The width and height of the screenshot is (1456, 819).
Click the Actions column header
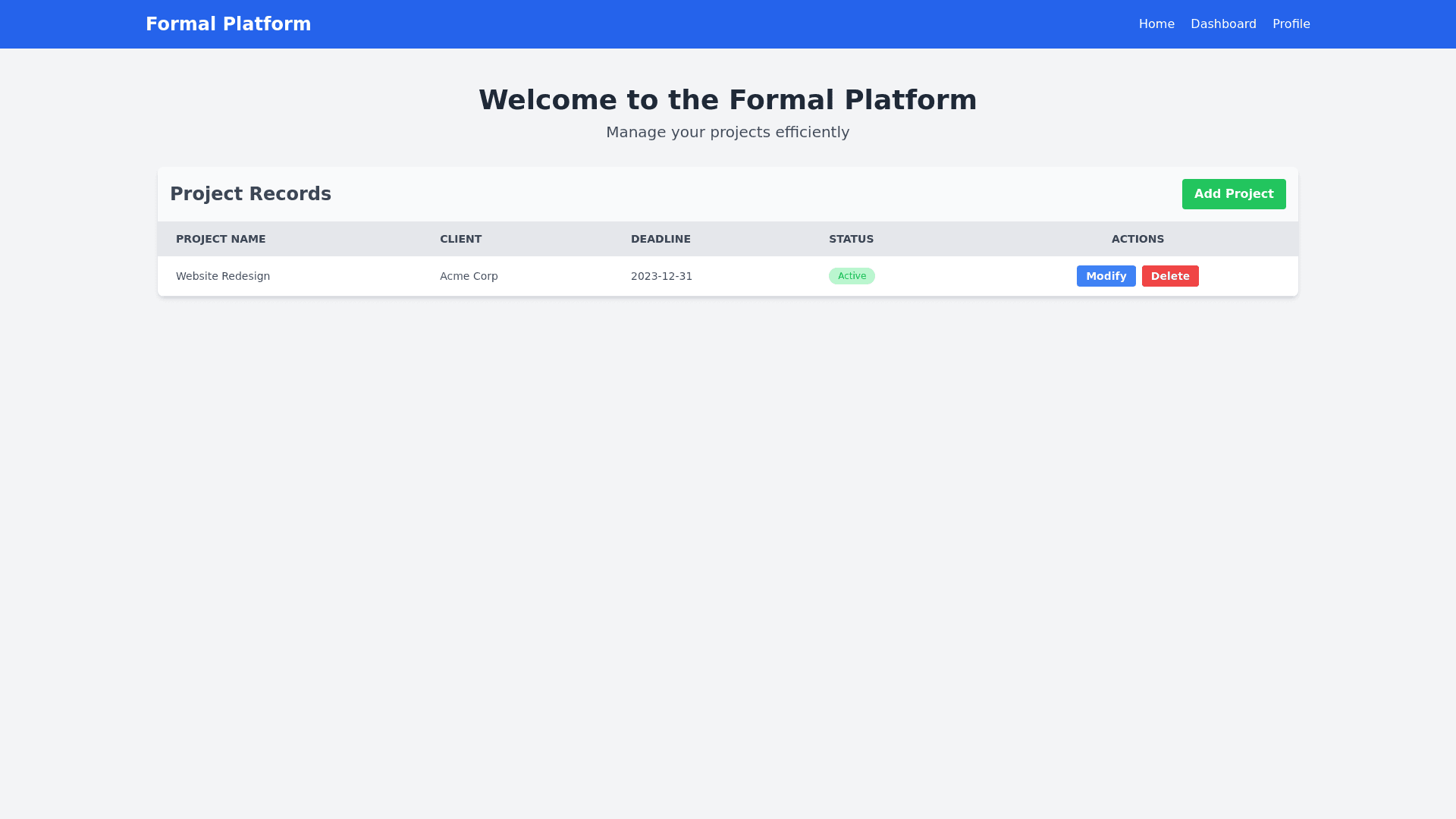point(1137,239)
